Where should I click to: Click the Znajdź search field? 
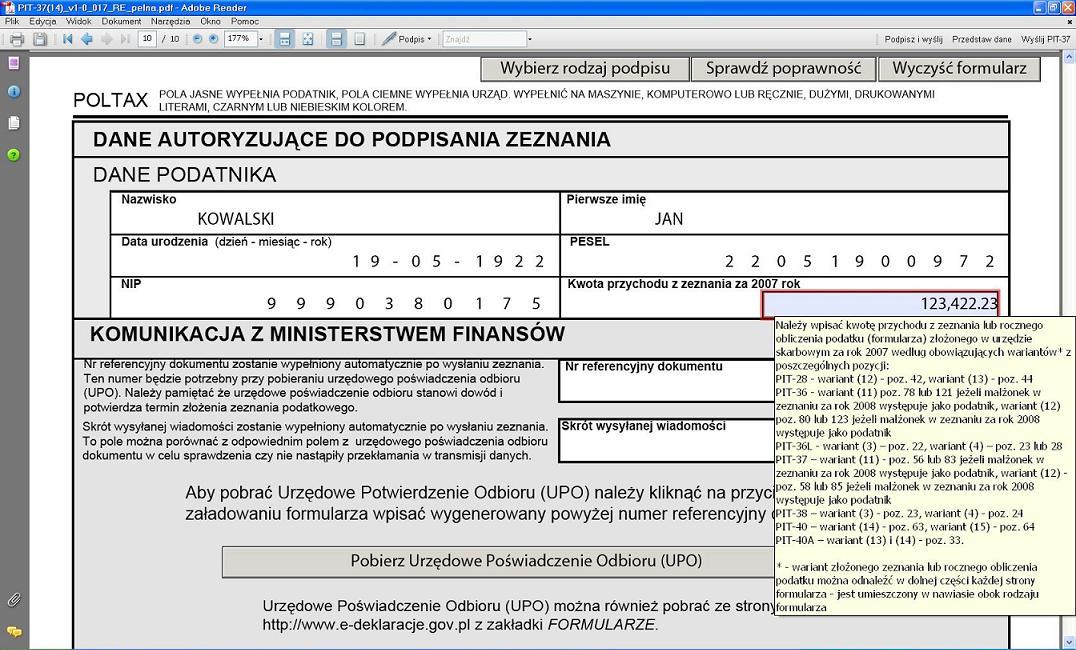(x=484, y=39)
